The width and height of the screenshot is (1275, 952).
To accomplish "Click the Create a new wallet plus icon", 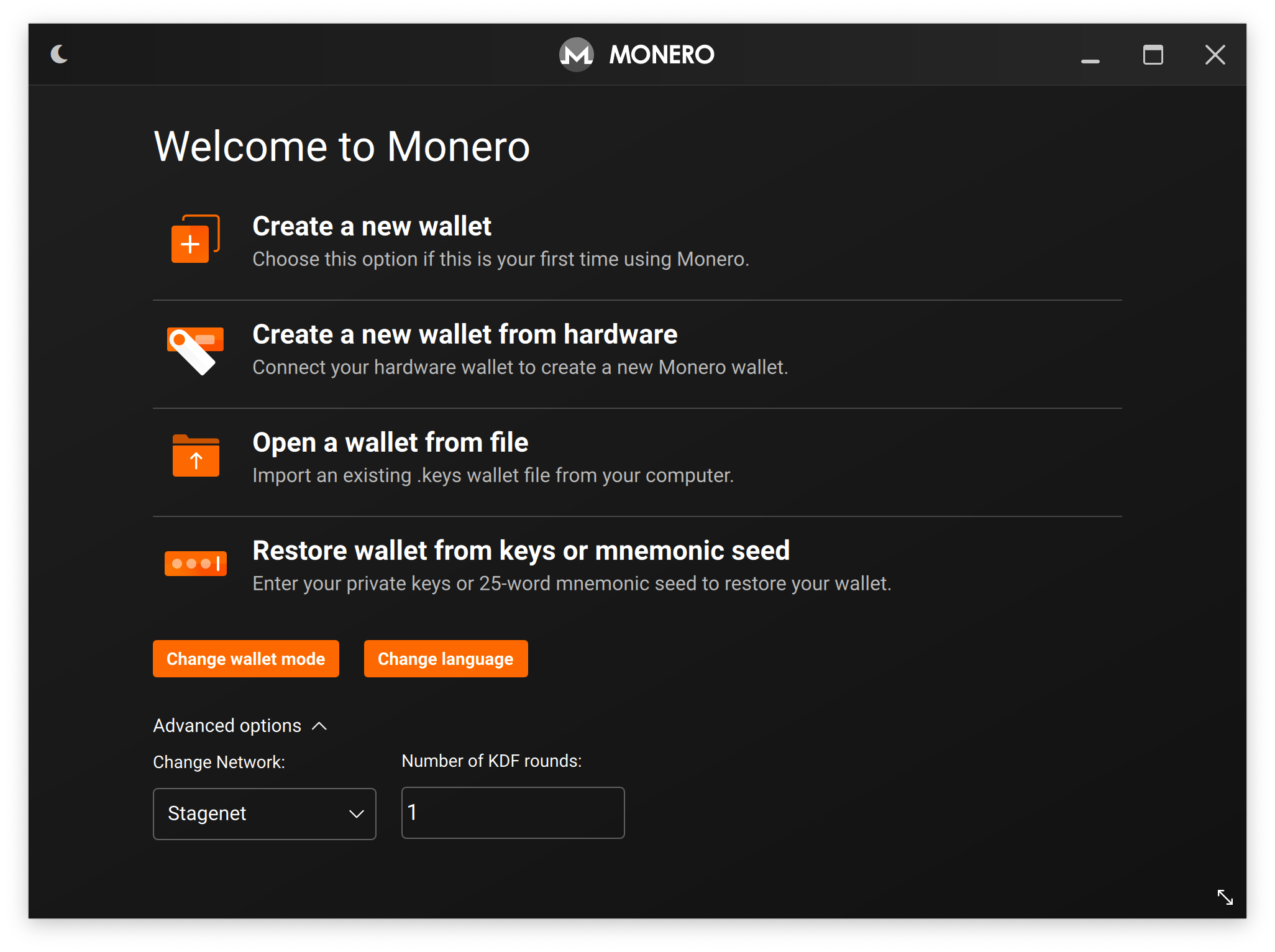I will point(196,239).
